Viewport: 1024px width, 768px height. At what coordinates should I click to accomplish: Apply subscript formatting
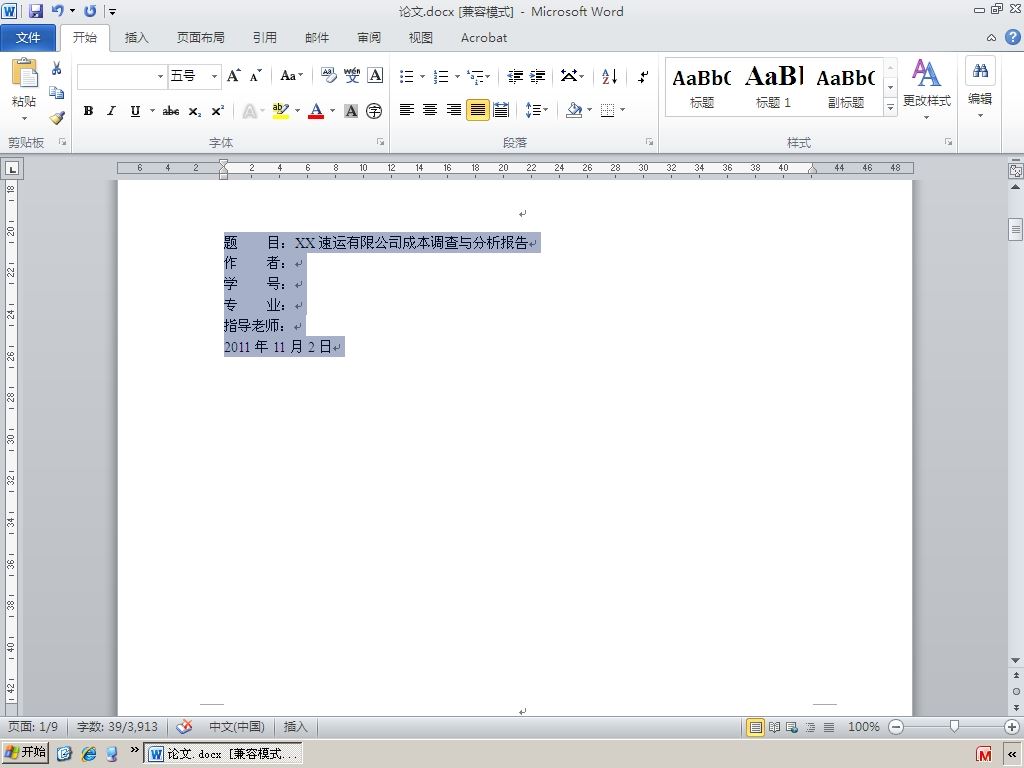click(x=195, y=111)
